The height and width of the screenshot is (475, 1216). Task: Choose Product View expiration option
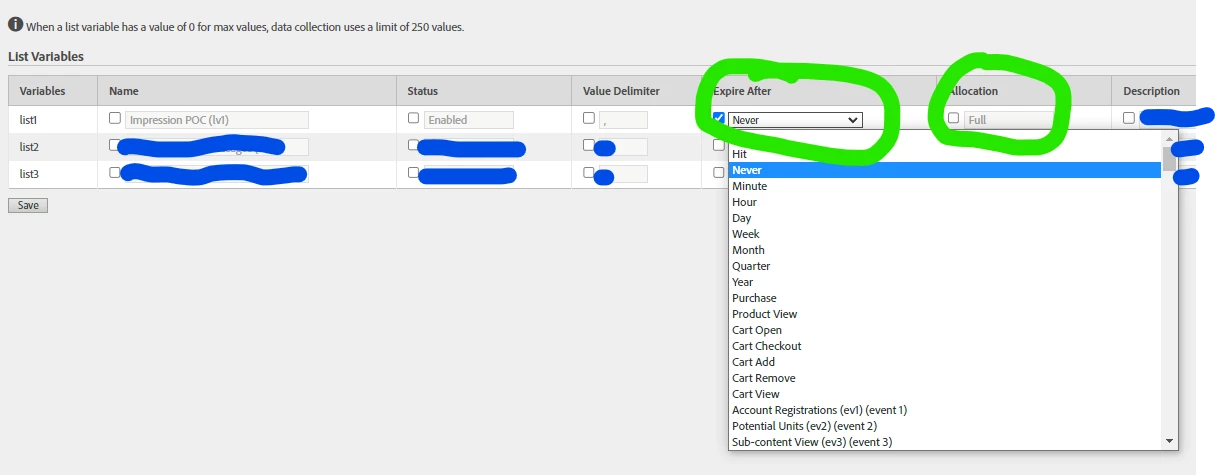(945, 314)
